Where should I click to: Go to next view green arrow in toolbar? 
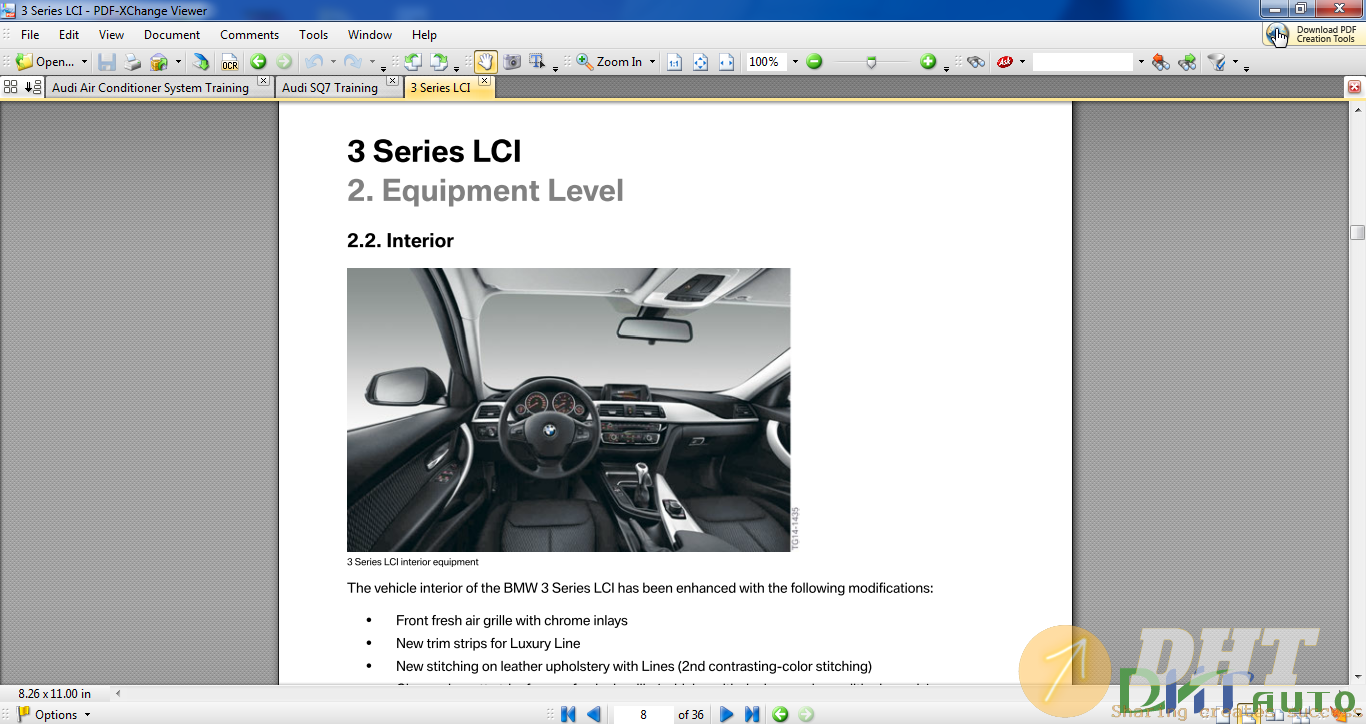point(284,62)
